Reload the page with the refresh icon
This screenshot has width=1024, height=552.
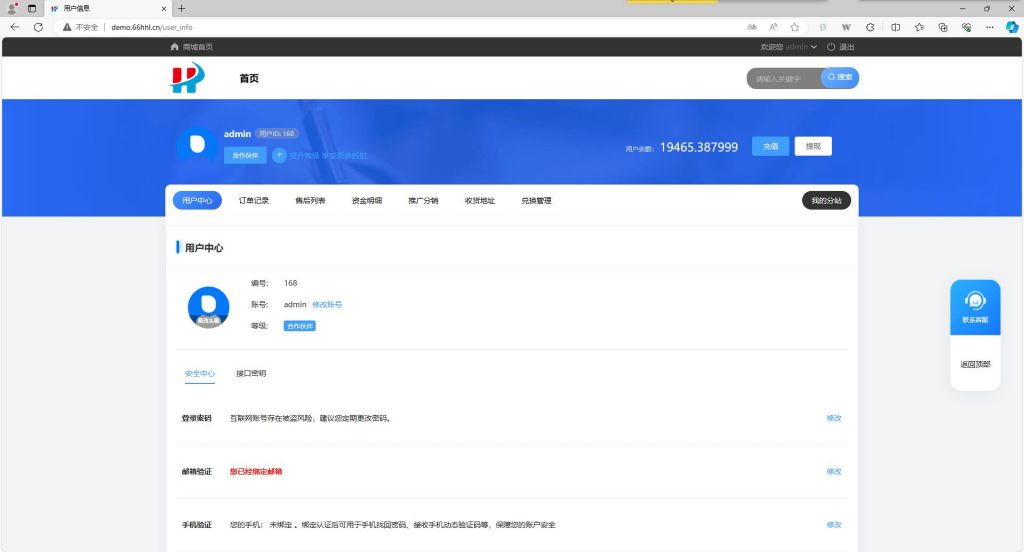click(x=38, y=27)
